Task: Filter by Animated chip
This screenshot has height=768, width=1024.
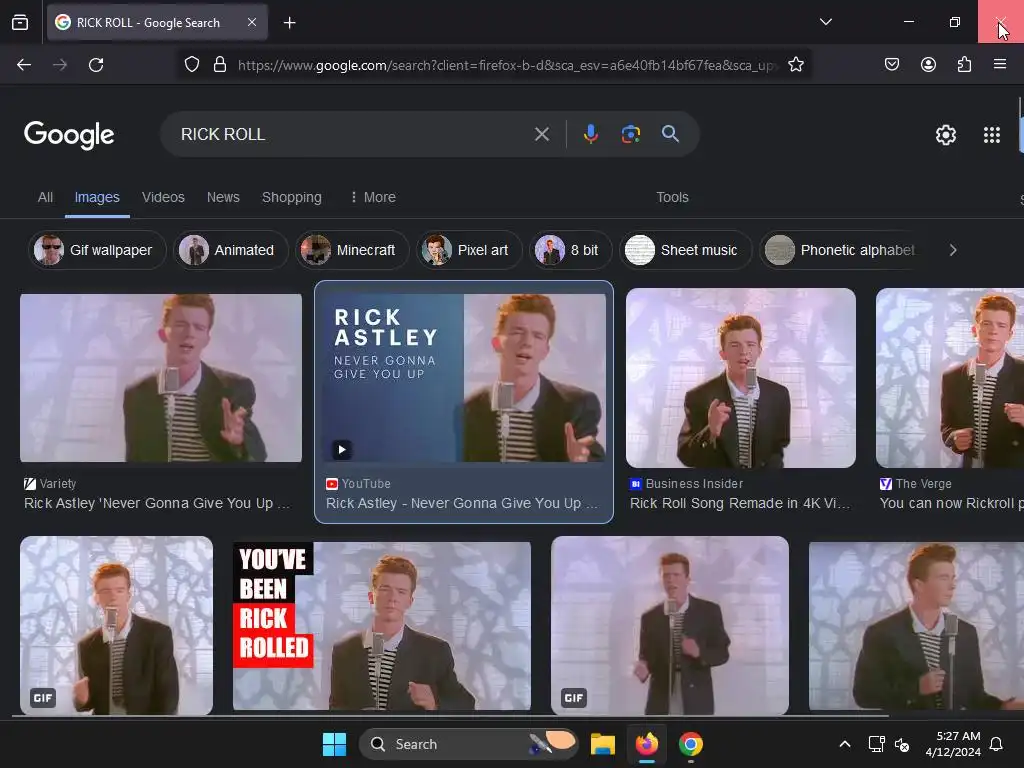Action: click(231, 250)
